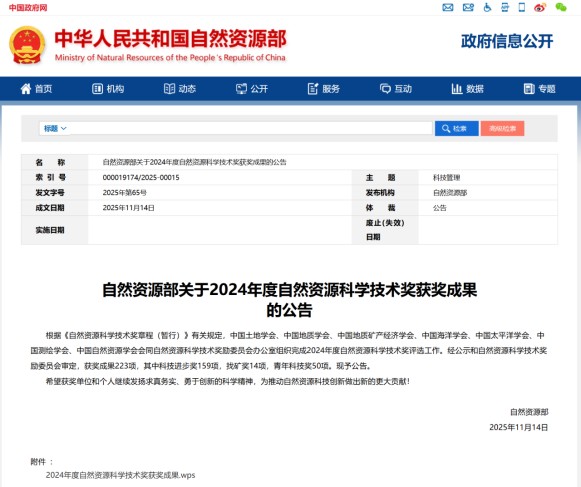Click the magnifier icon in 检索 button
This screenshot has width=581, height=487.
446,128
